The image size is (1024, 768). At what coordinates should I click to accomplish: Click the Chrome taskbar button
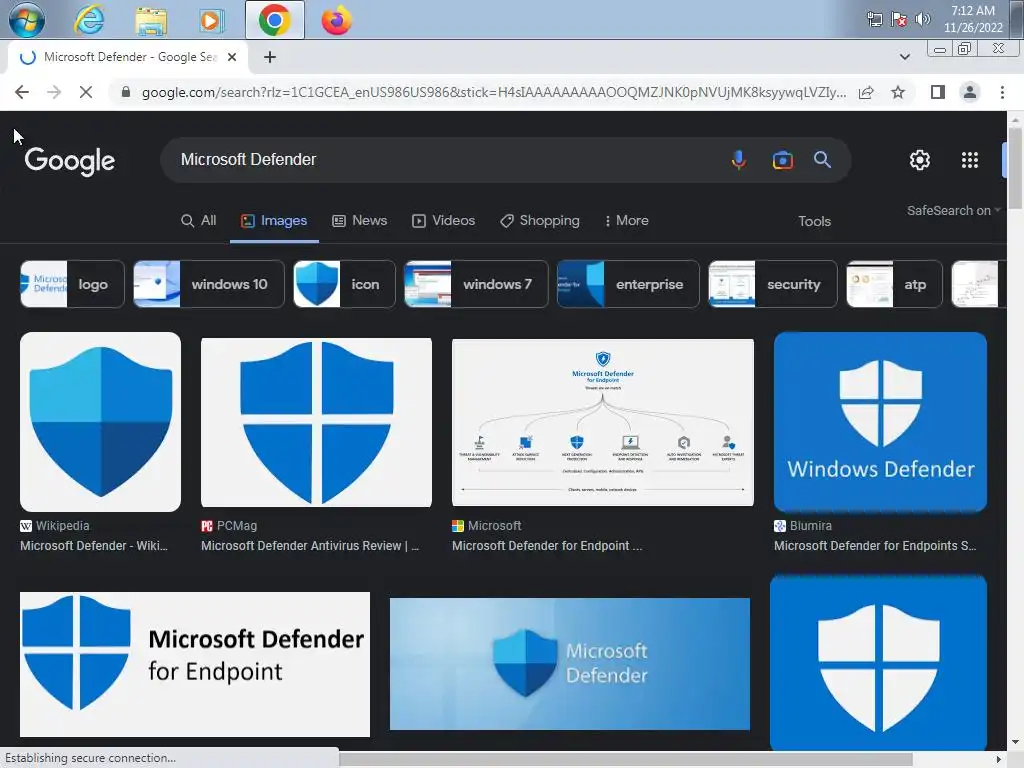pos(274,20)
